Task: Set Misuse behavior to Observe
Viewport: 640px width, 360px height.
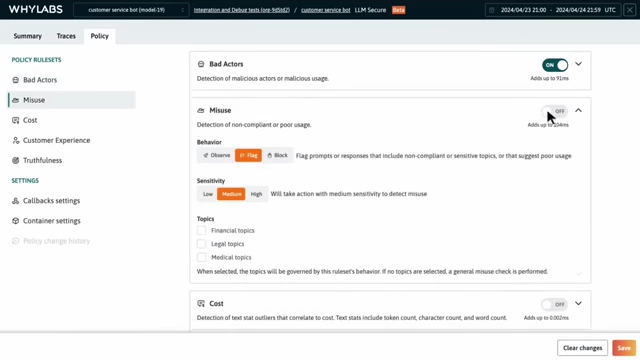Action: click(217, 156)
